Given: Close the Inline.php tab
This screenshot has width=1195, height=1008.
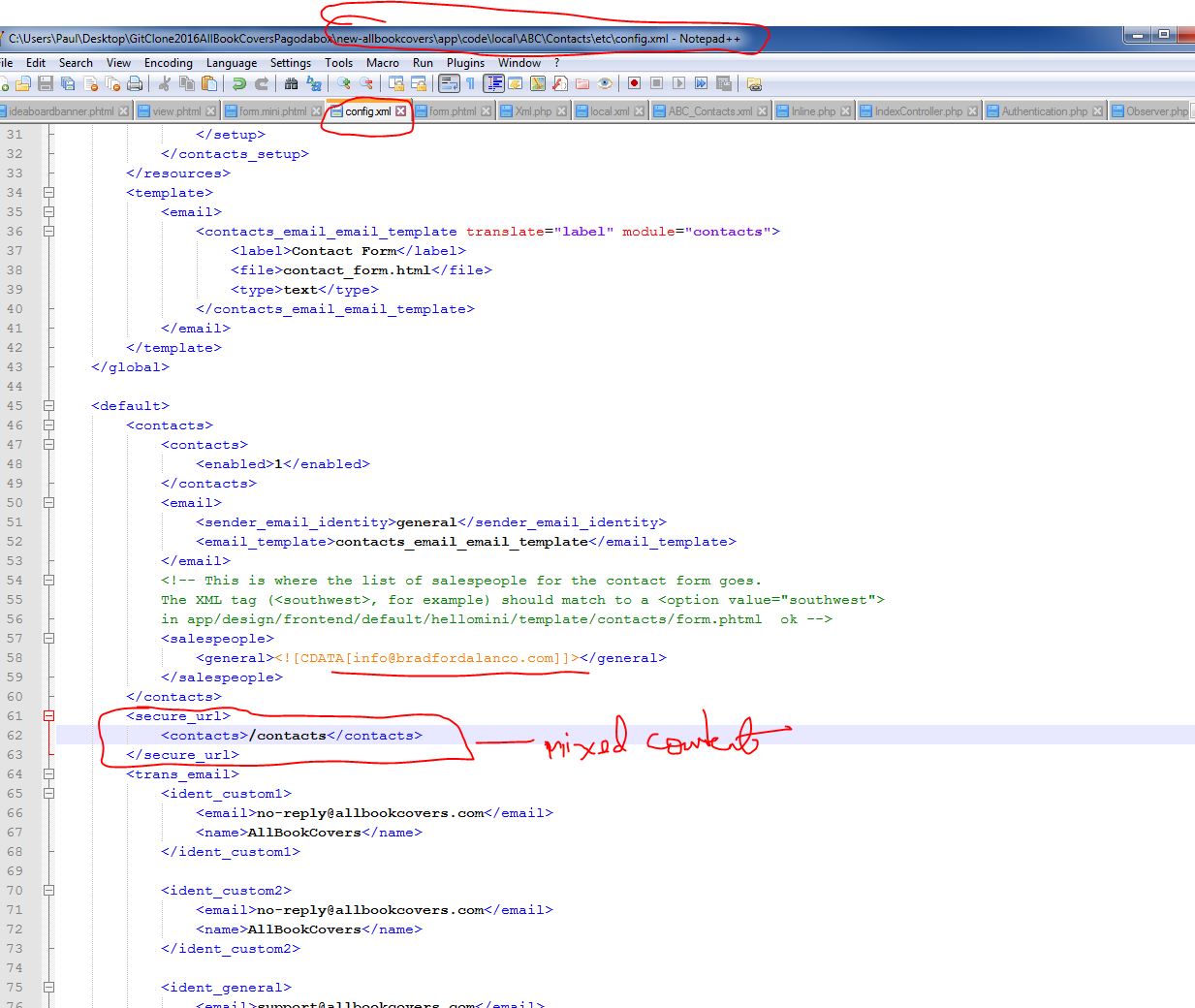Looking at the screenshot, I should pos(845,111).
